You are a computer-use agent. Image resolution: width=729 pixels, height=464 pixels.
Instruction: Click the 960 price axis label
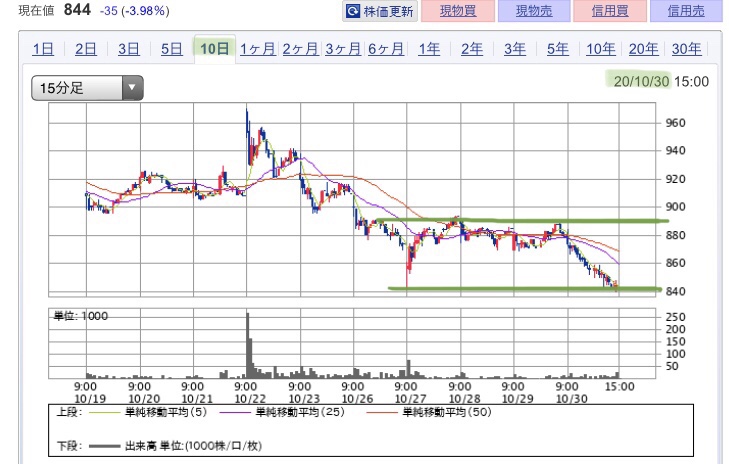point(675,123)
